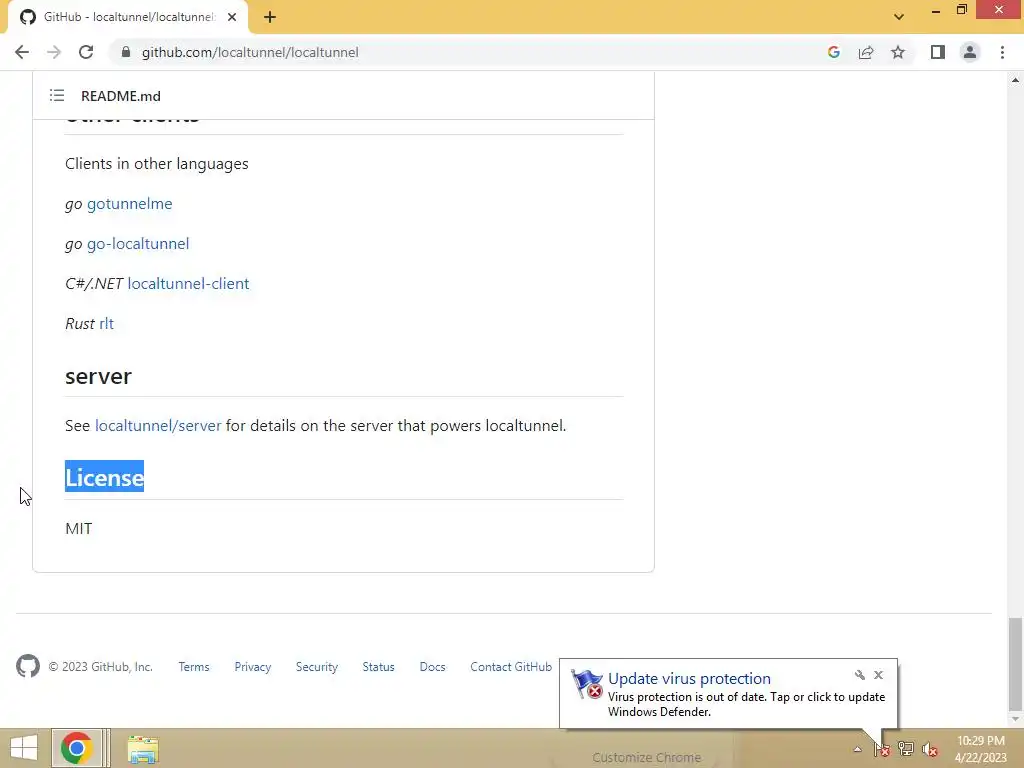Open the go-localtunnel link
The height and width of the screenshot is (768, 1024).
138,244
